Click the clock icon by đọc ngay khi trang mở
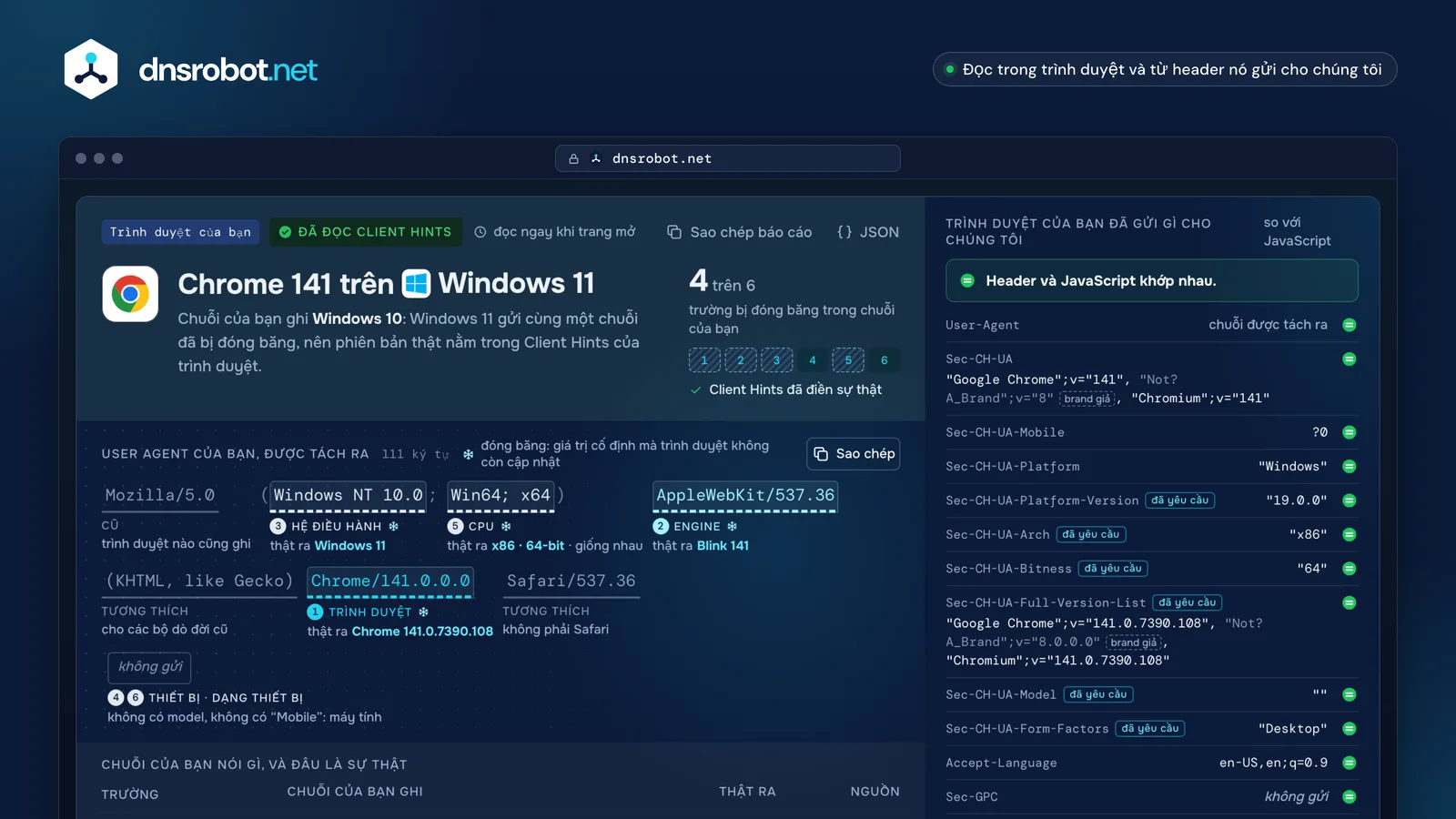 [x=480, y=232]
